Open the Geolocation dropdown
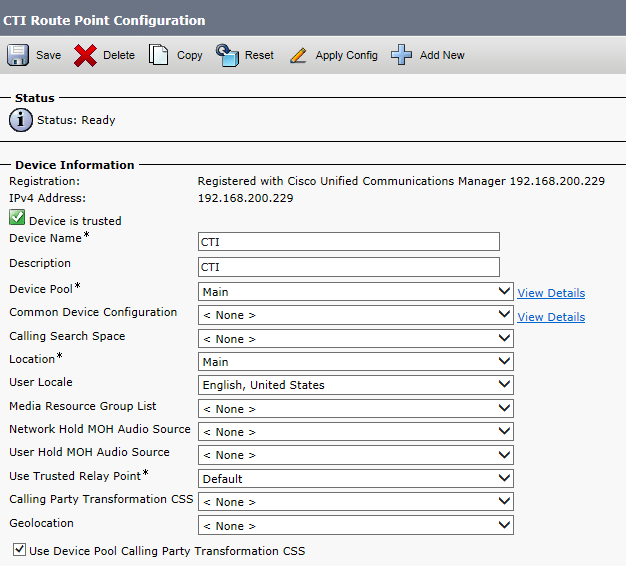This screenshot has height=566, width=626. coord(356,525)
